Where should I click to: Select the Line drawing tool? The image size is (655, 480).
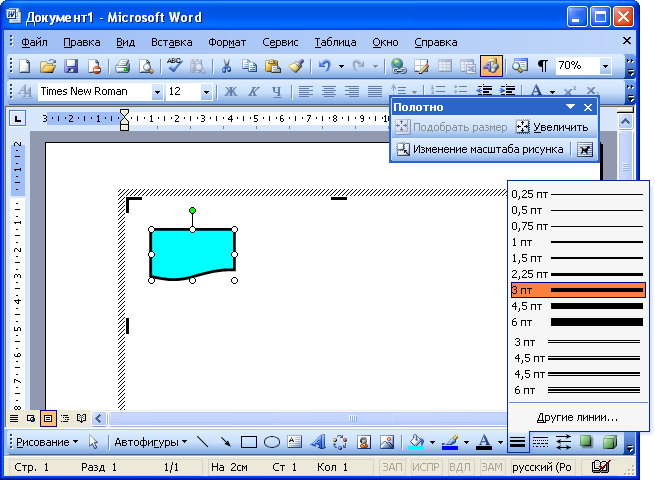coord(203,442)
